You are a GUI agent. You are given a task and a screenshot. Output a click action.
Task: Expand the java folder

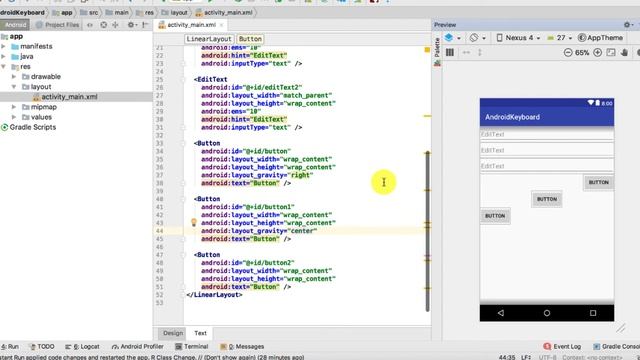pyautogui.click(x=4, y=56)
